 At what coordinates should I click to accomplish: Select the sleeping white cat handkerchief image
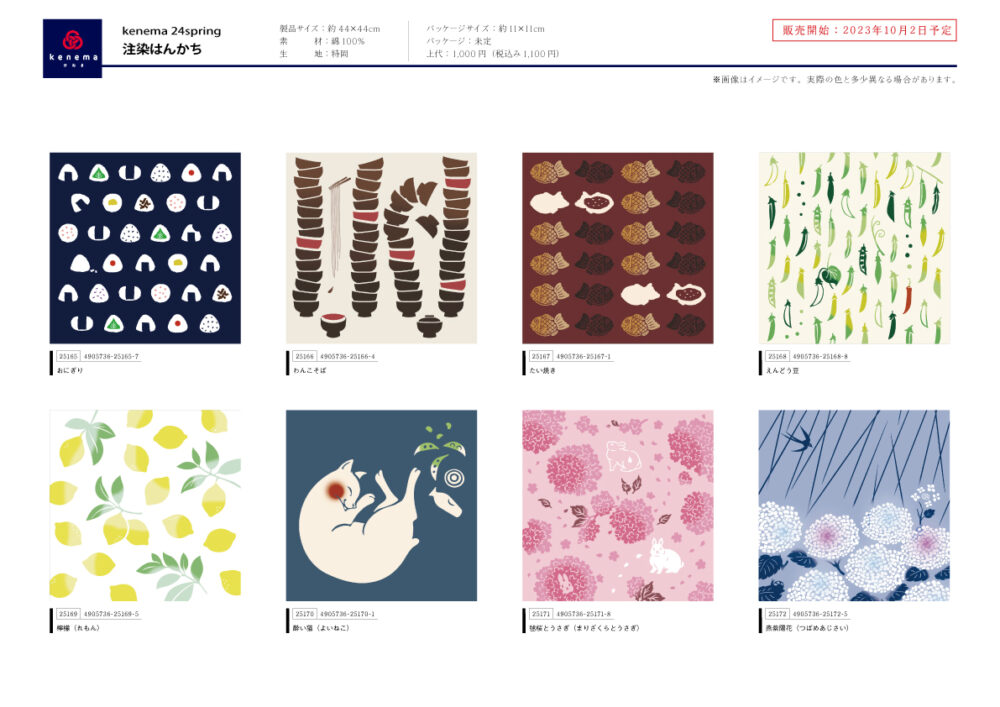tap(381, 506)
